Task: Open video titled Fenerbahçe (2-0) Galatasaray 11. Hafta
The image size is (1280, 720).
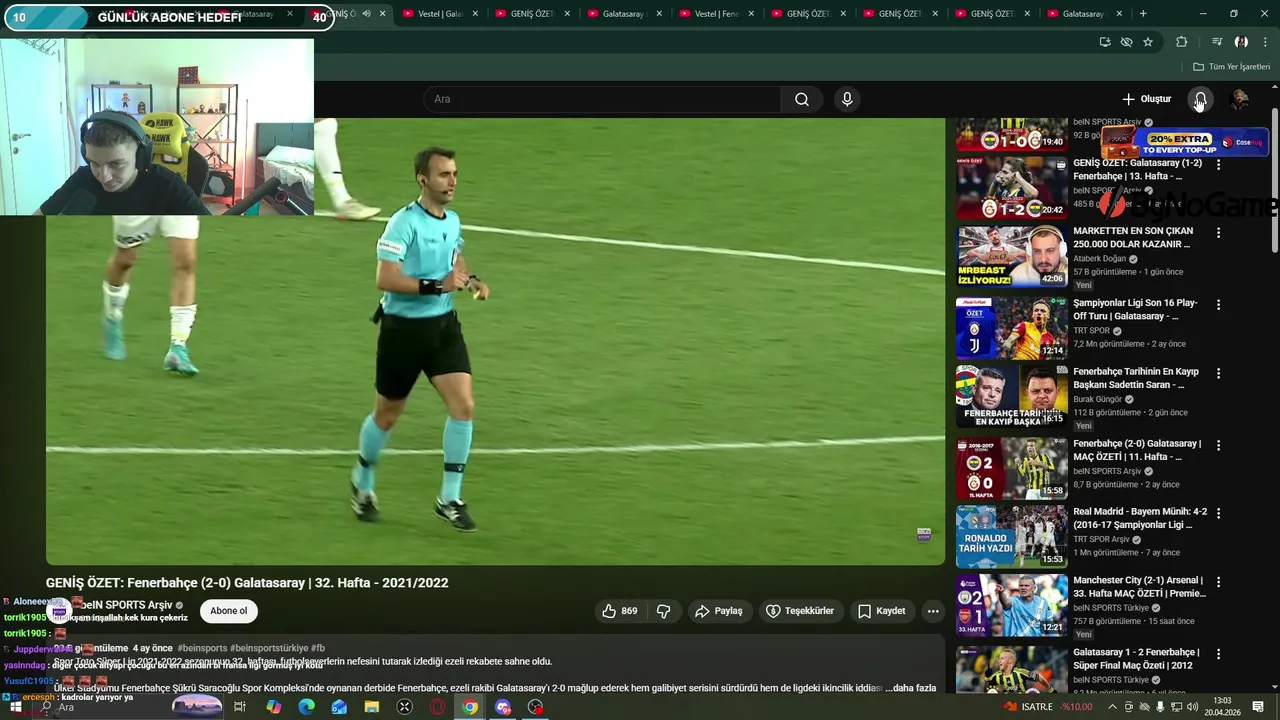Action: point(1137,450)
